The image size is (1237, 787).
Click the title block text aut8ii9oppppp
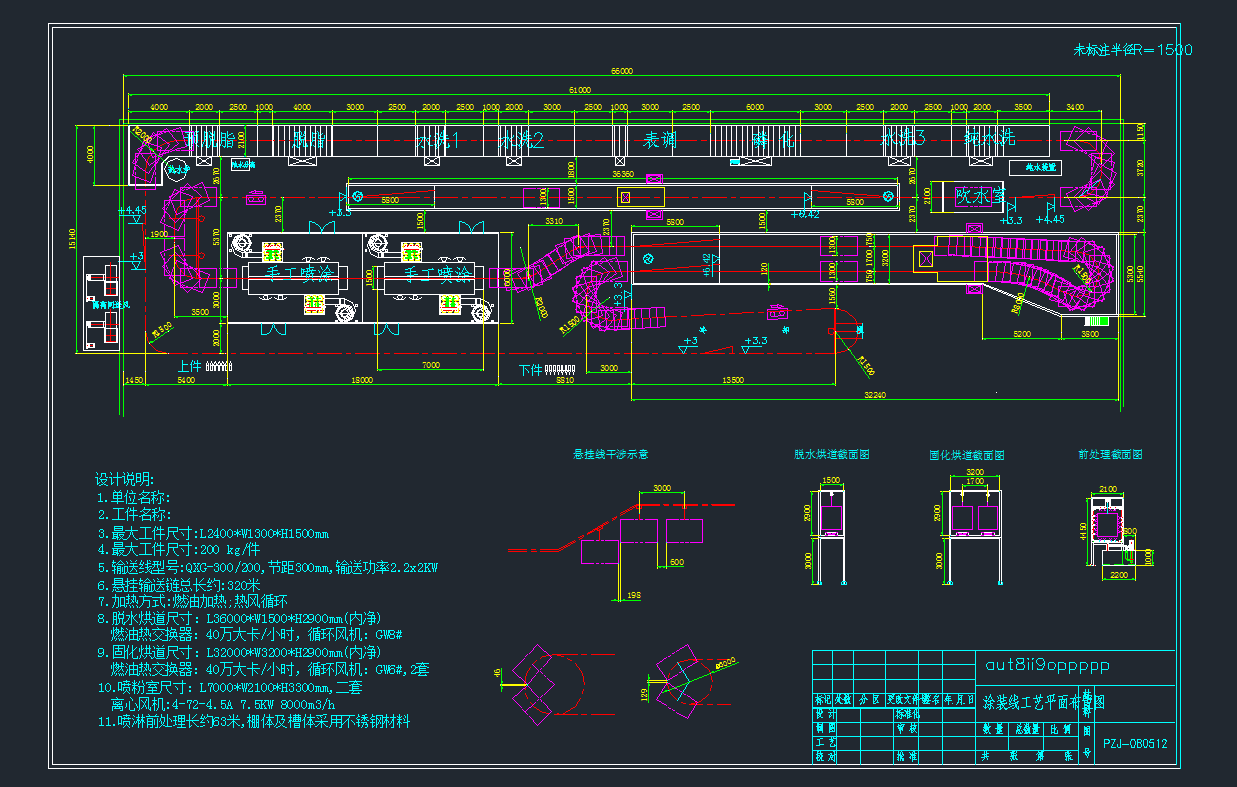point(1047,665)
